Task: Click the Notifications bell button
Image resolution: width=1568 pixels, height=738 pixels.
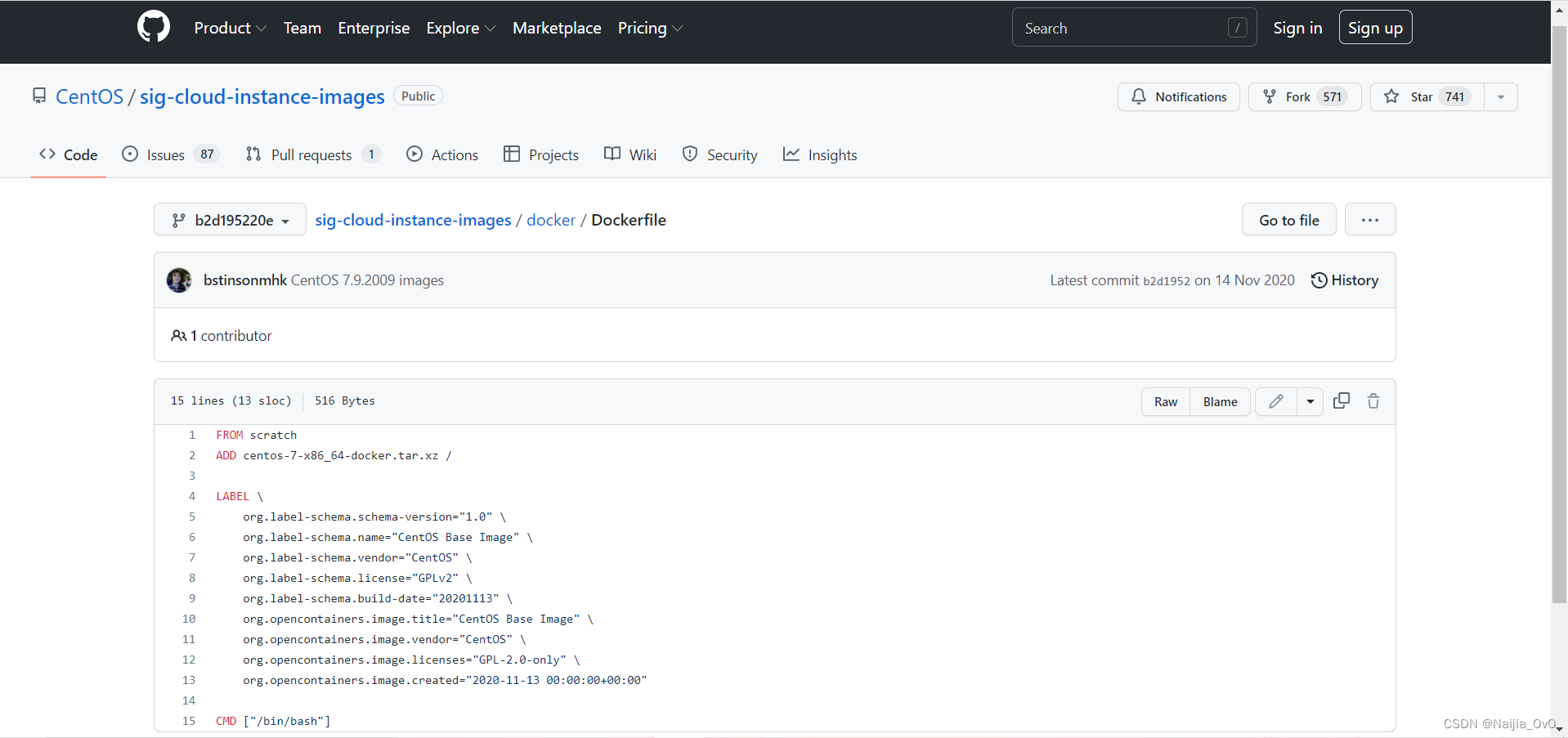Action: (x=1178, y=96)
